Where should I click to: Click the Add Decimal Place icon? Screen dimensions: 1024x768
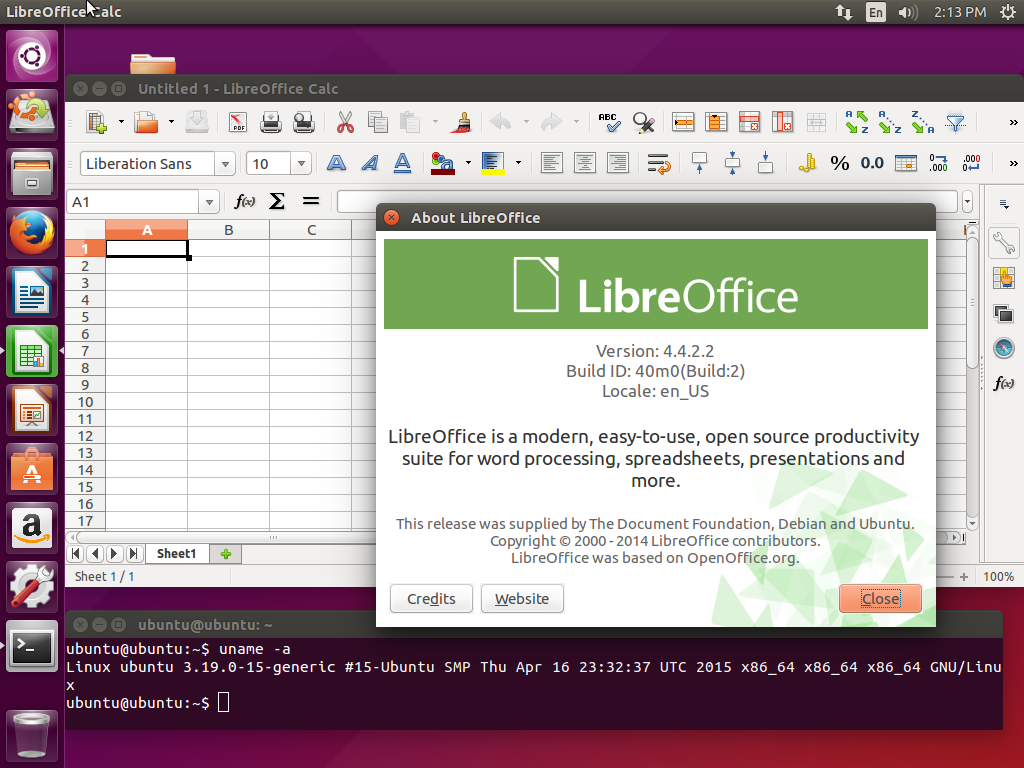[938, 163]
